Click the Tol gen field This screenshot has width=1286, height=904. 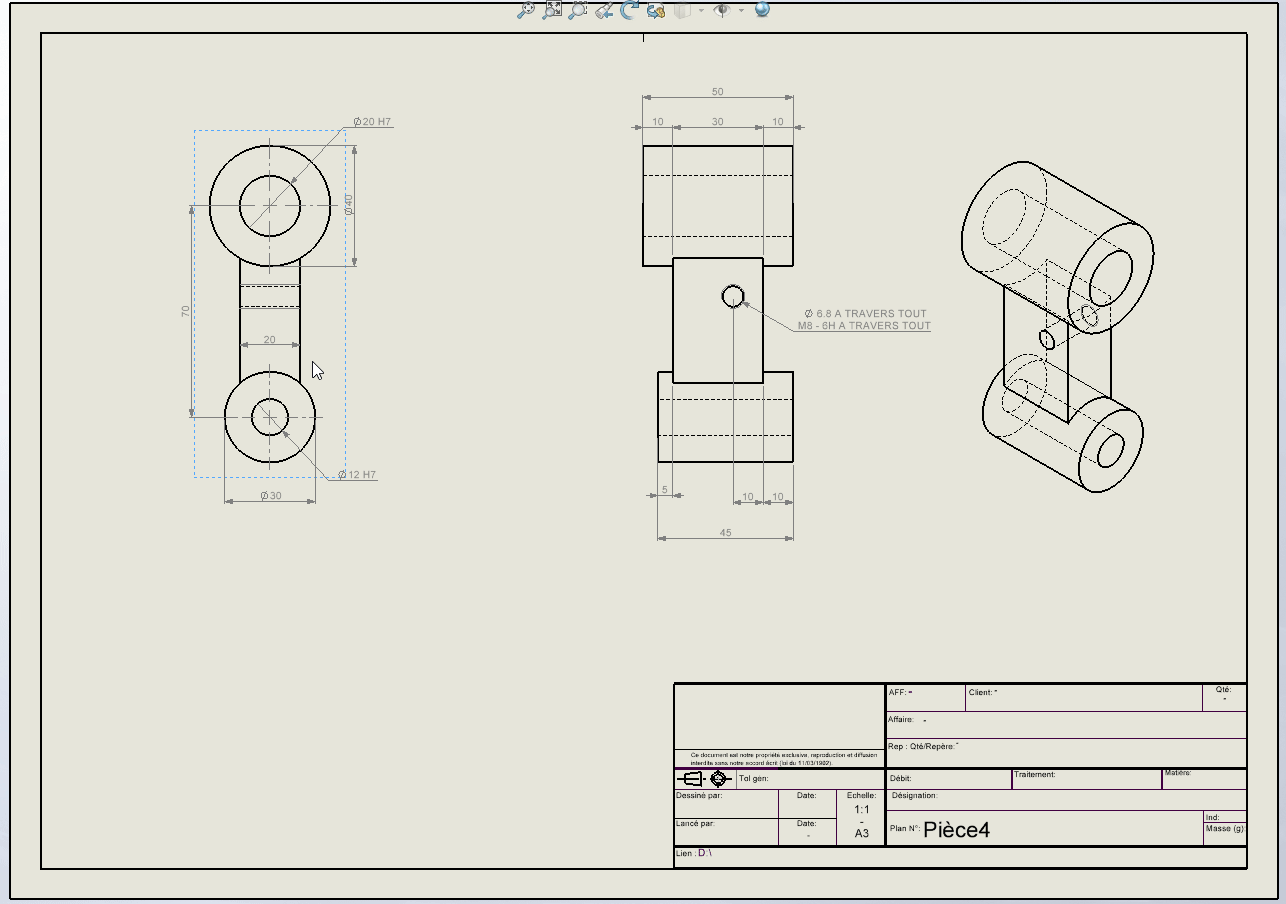(x=810, y=778)
